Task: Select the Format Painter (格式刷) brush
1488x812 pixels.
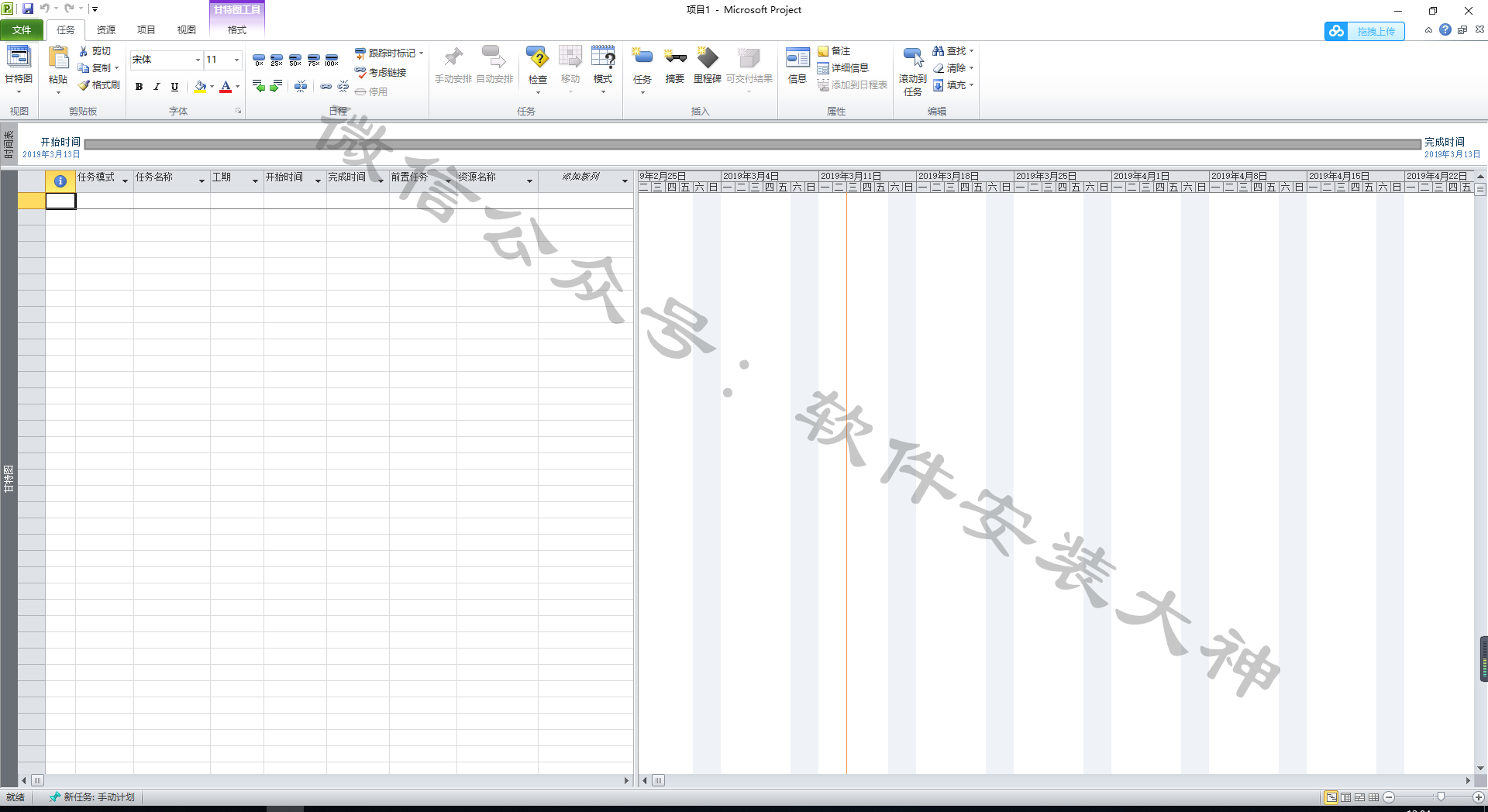Action: [x=84, y=85]
